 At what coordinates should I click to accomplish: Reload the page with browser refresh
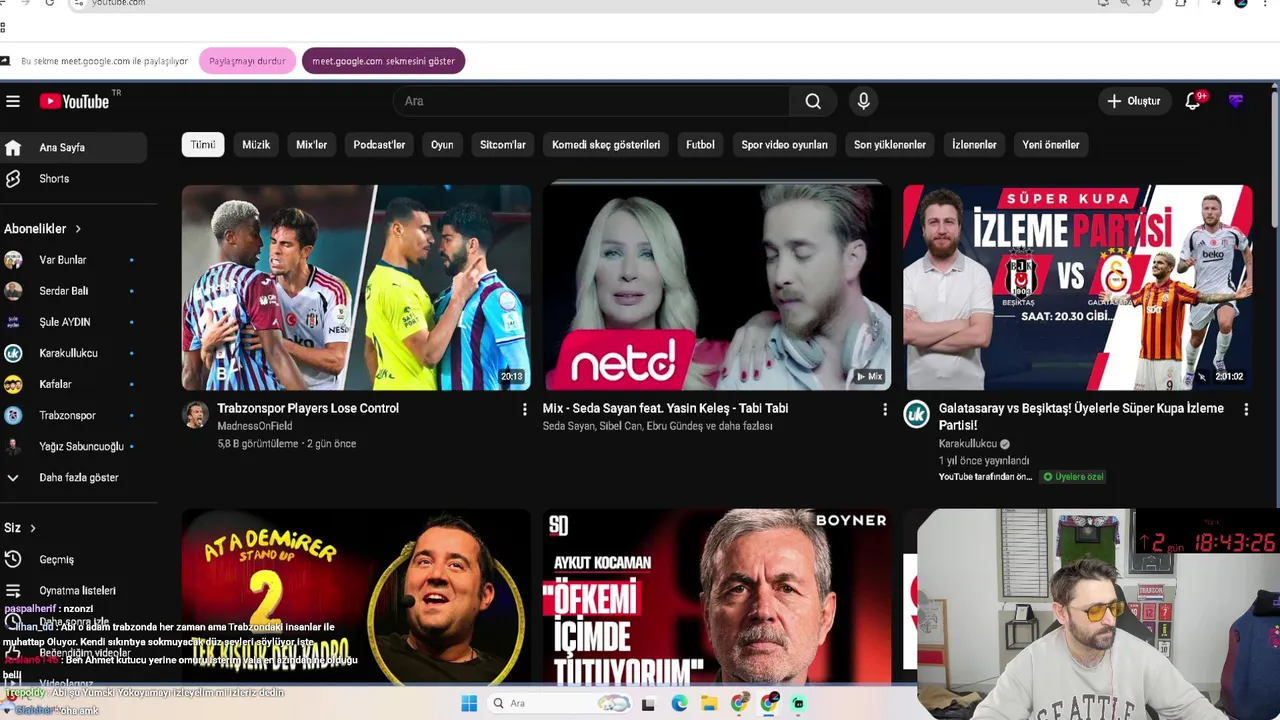point(50,3)
